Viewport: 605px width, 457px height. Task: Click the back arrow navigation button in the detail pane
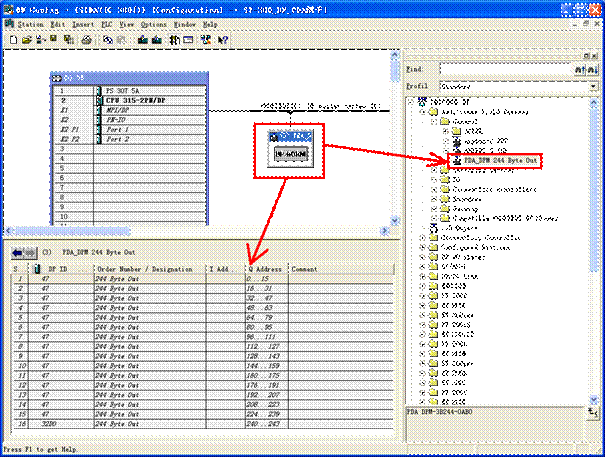coord(25,253)
